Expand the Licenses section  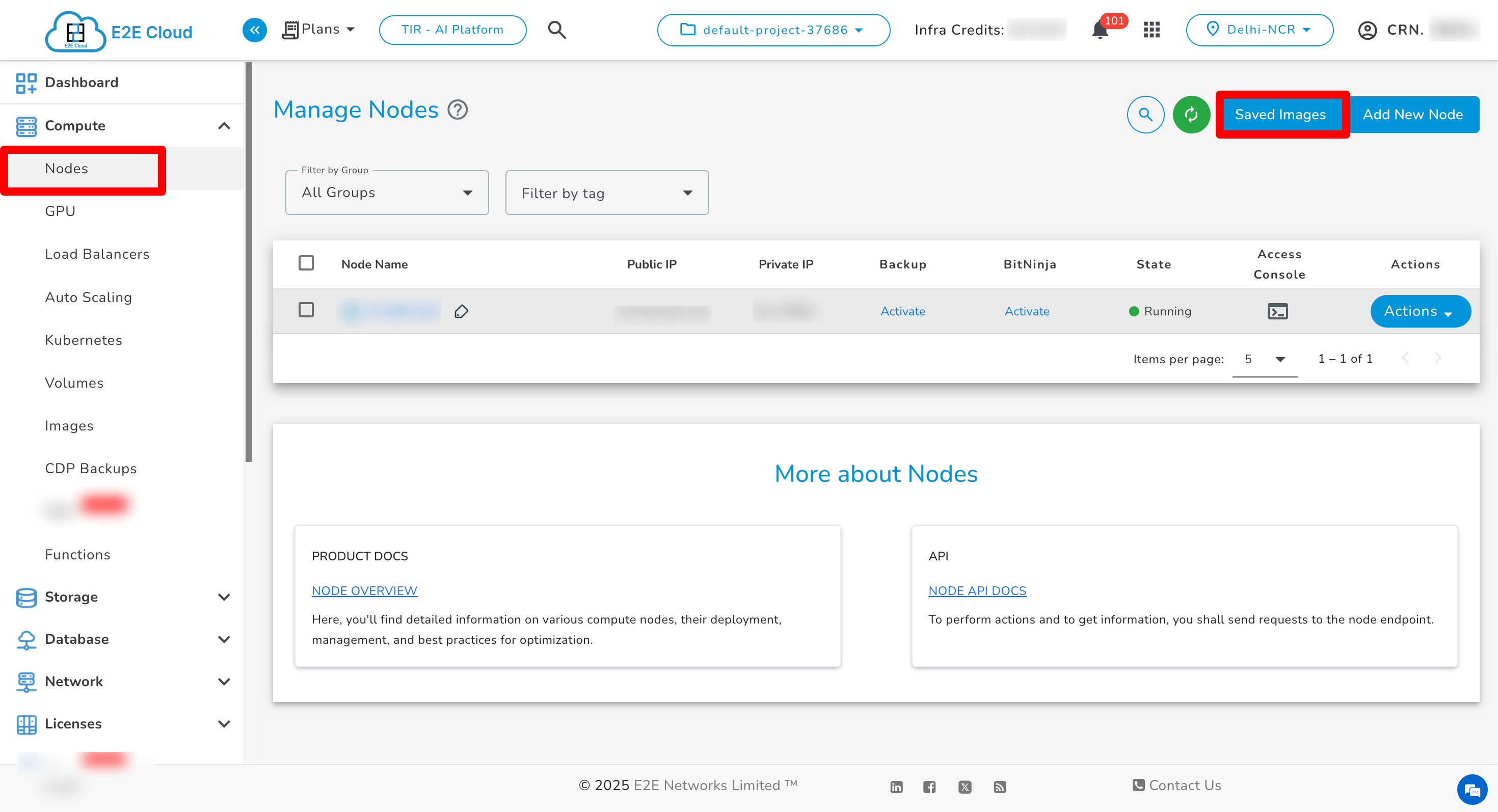tap(224, 724)
